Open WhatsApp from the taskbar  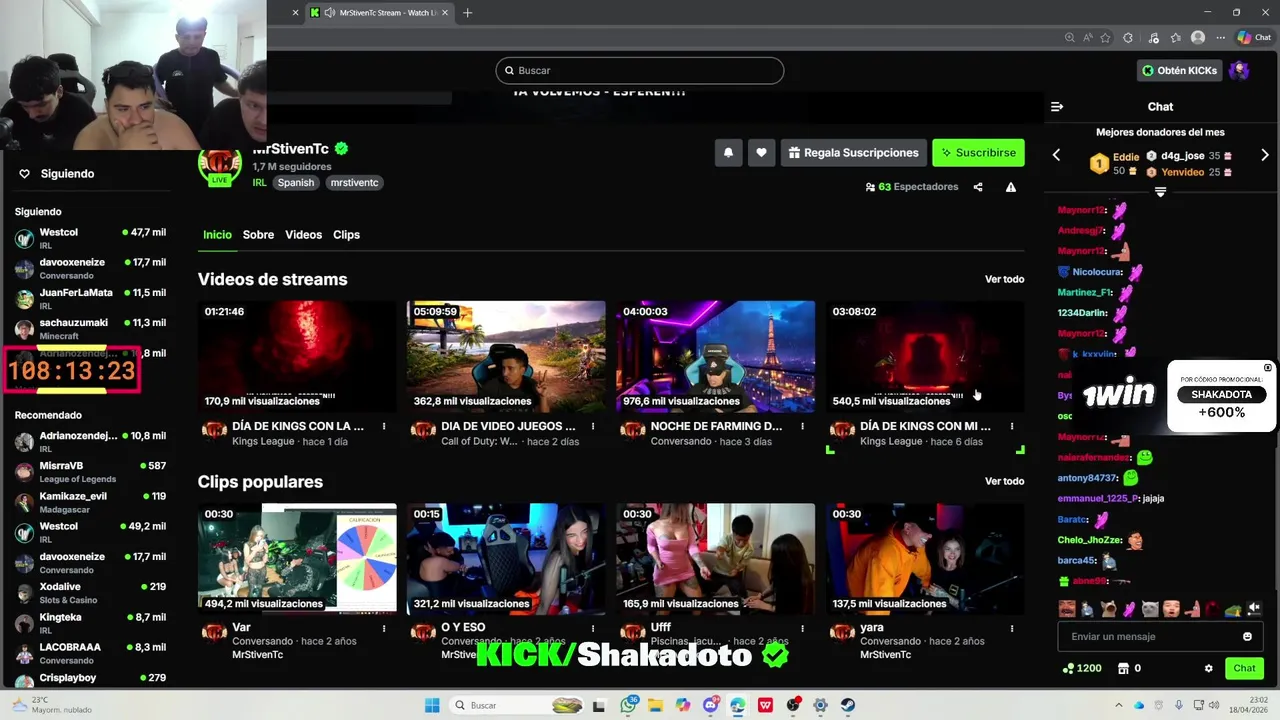pyautogui.click(x=629, y=705)
